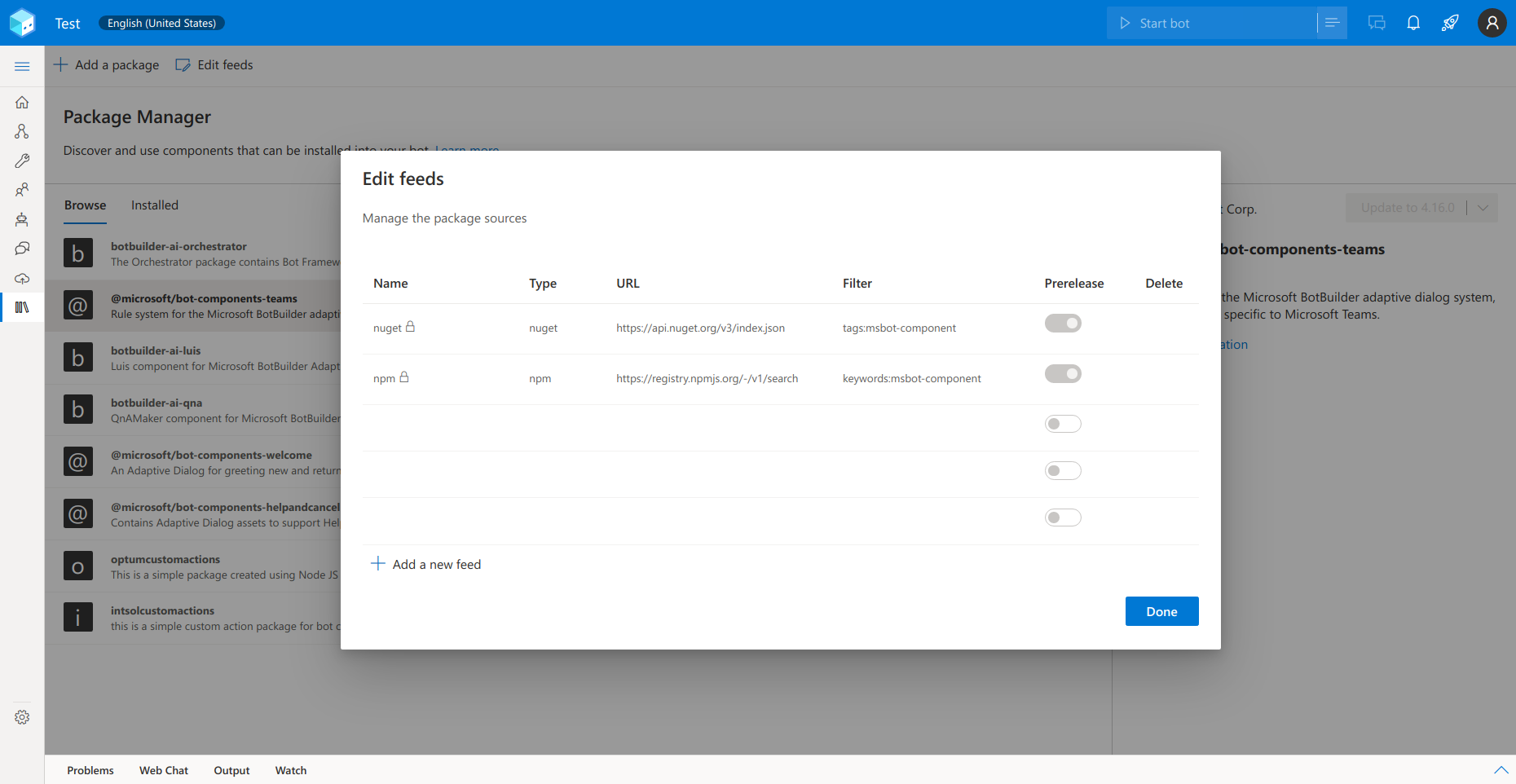1516x784 pixels.
Task: Open the bot responses icon in sidebar
Action: click(22, 219)
